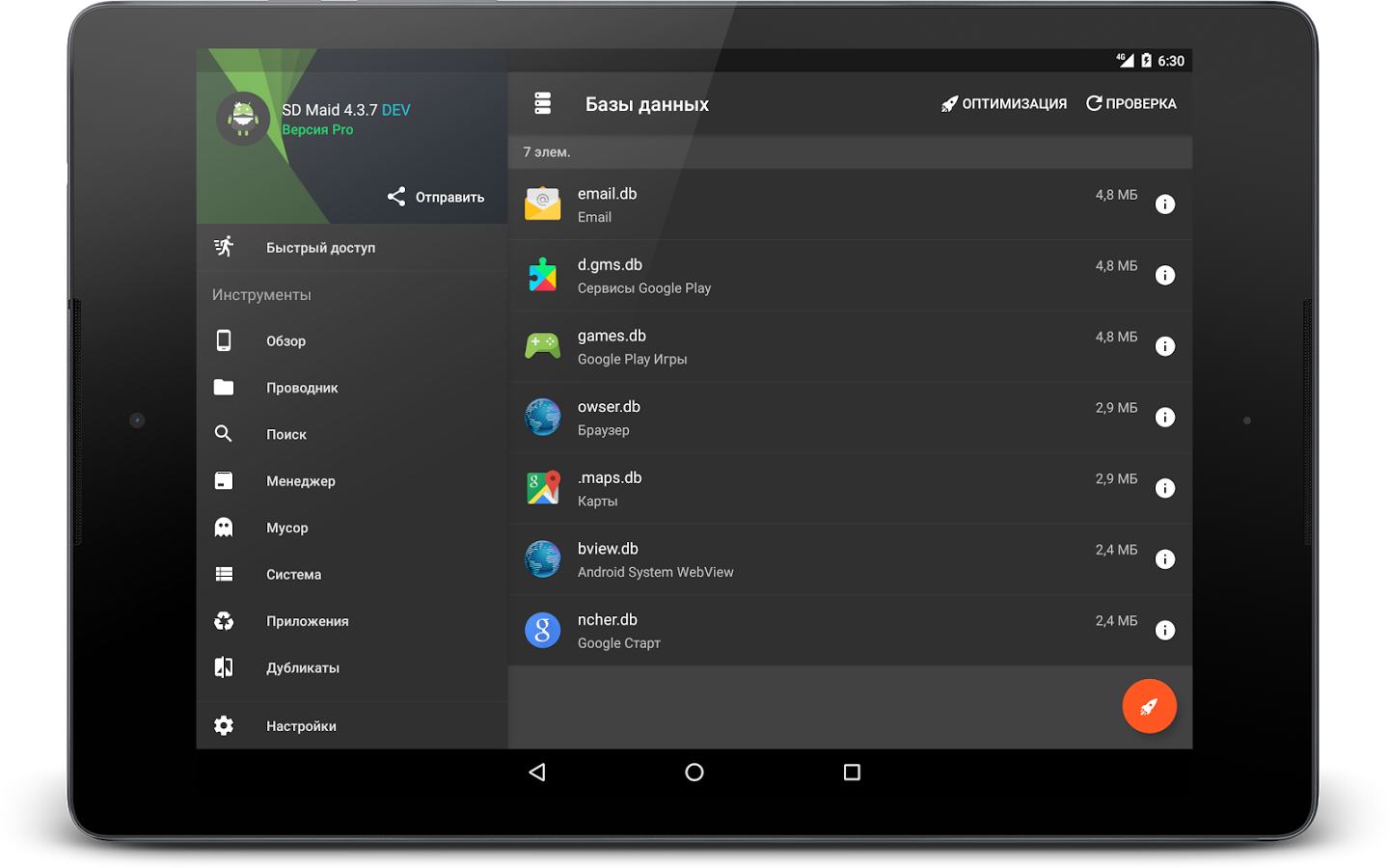Click the Android System WebView subtitle
The width and height of the screenshot is (1388, 868).
click(655, 573)
